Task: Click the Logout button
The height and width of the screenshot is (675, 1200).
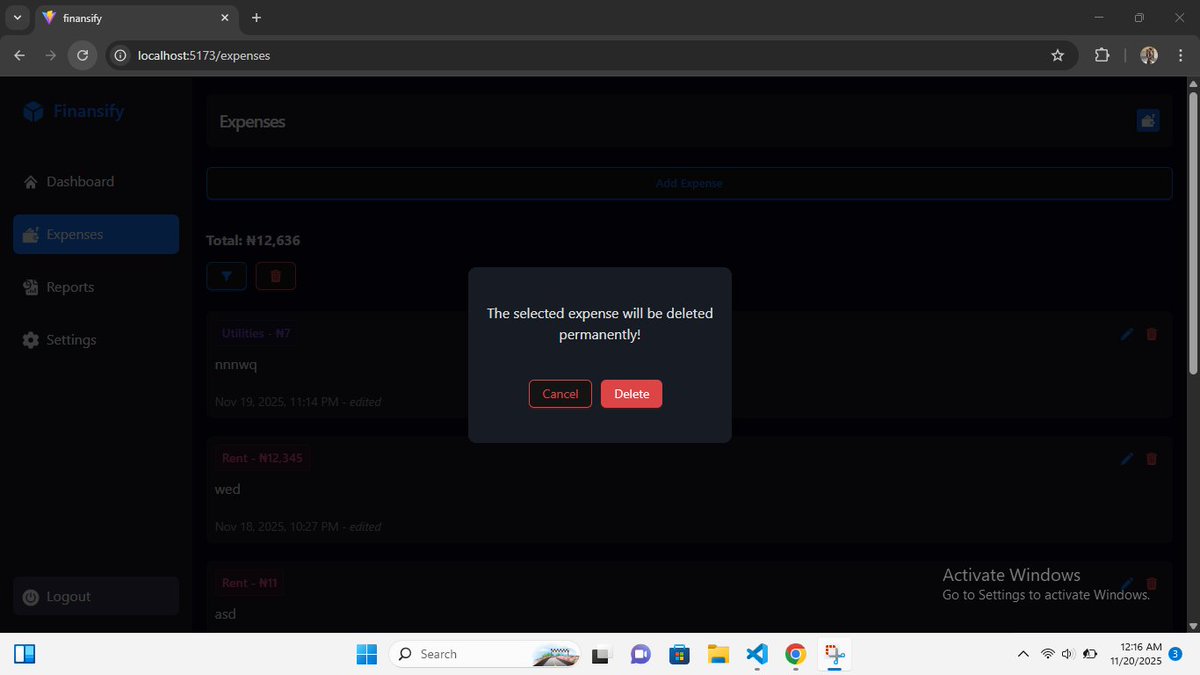Action: [x=96, y=596]
